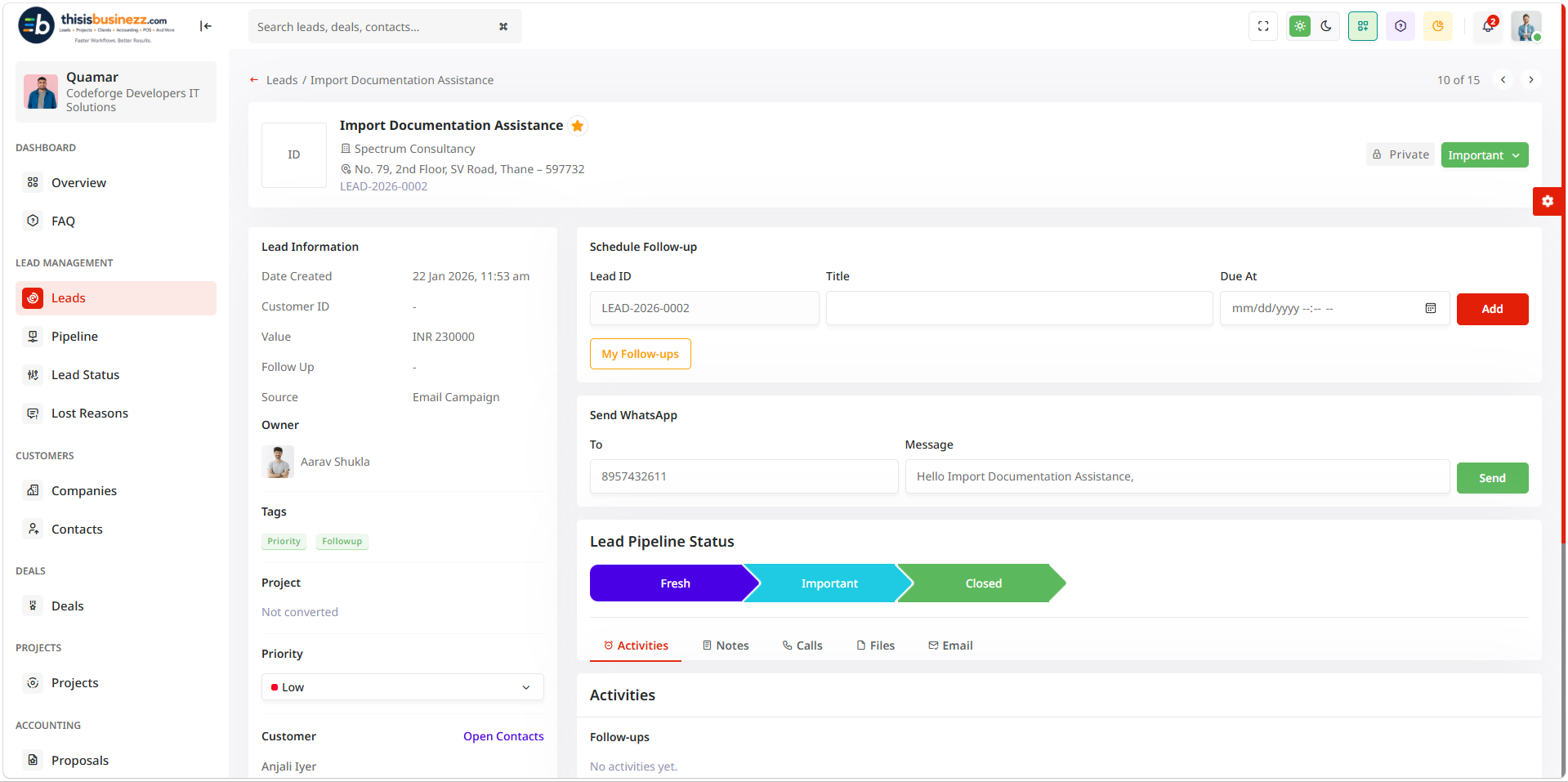Viewport: 1568px width, 782px height.
Task: Click Spectrum Consultancy company name
Action: 414,149
